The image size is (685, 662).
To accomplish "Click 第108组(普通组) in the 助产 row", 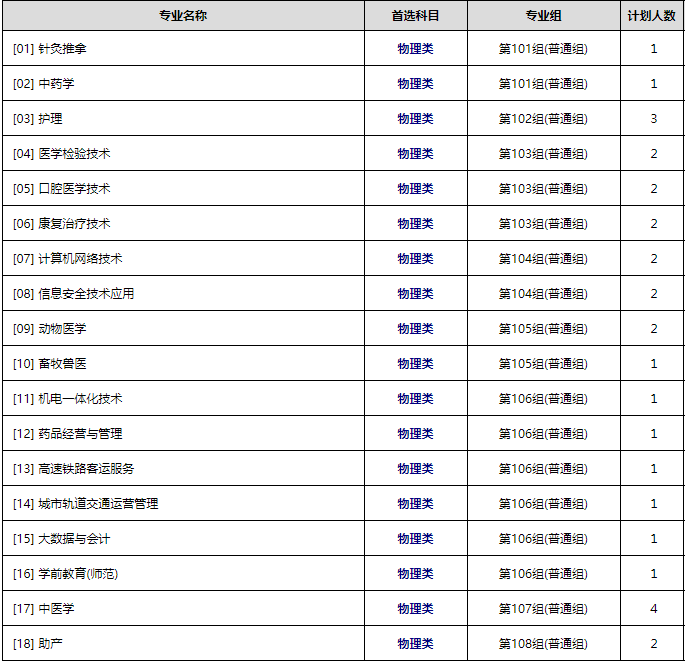I will (x=543, y=643).
